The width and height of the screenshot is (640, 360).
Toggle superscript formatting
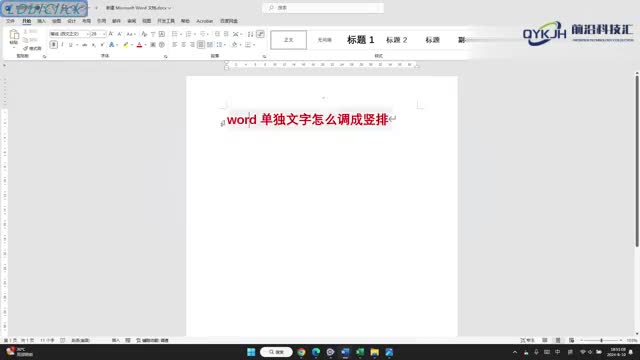click(x=102, y=45)
